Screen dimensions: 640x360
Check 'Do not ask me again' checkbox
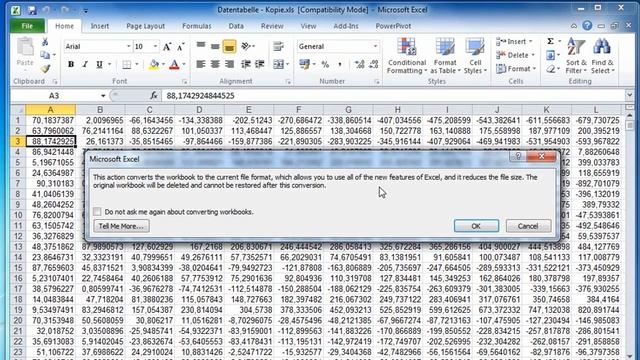97,211
